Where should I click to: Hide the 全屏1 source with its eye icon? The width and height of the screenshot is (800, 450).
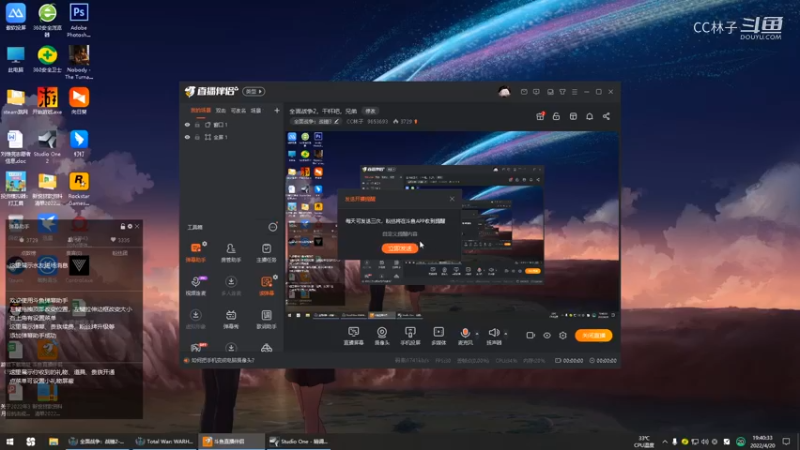tap(187, 137)
